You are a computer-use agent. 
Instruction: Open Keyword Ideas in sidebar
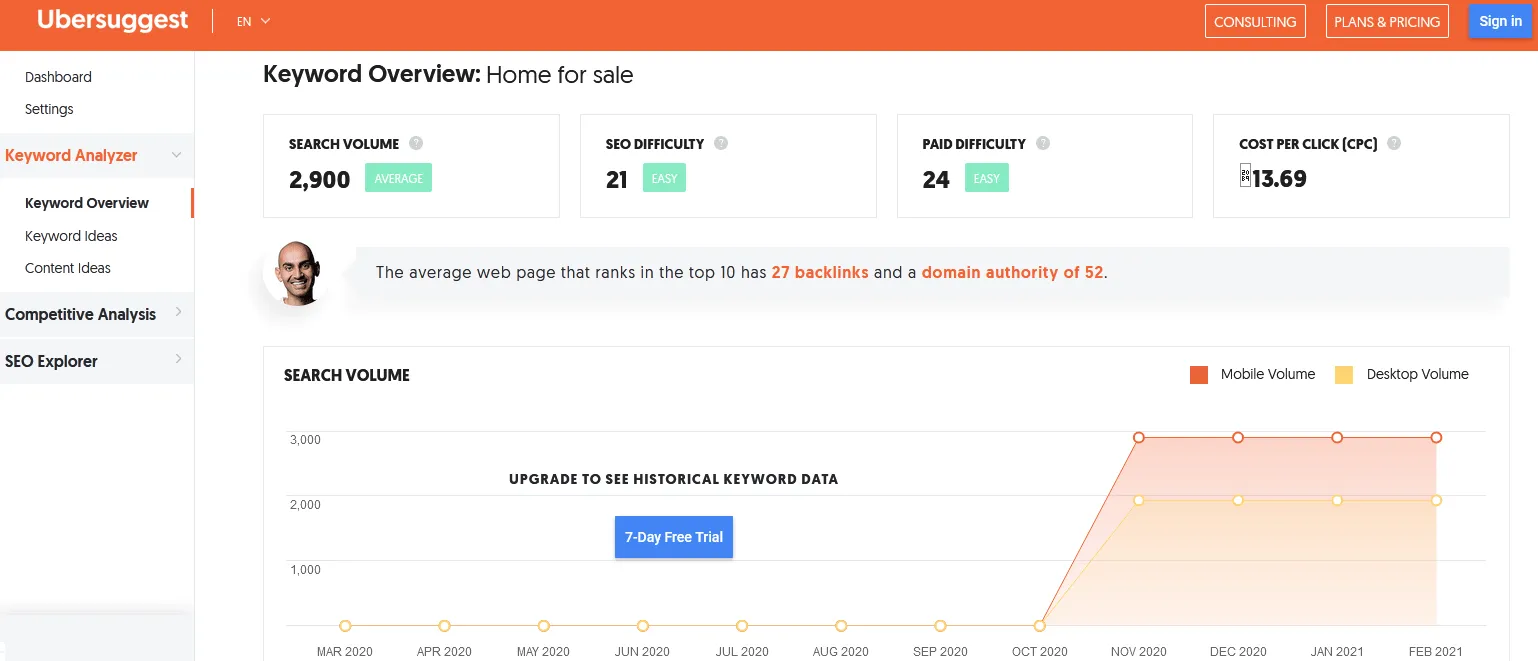tap(71, 236)
